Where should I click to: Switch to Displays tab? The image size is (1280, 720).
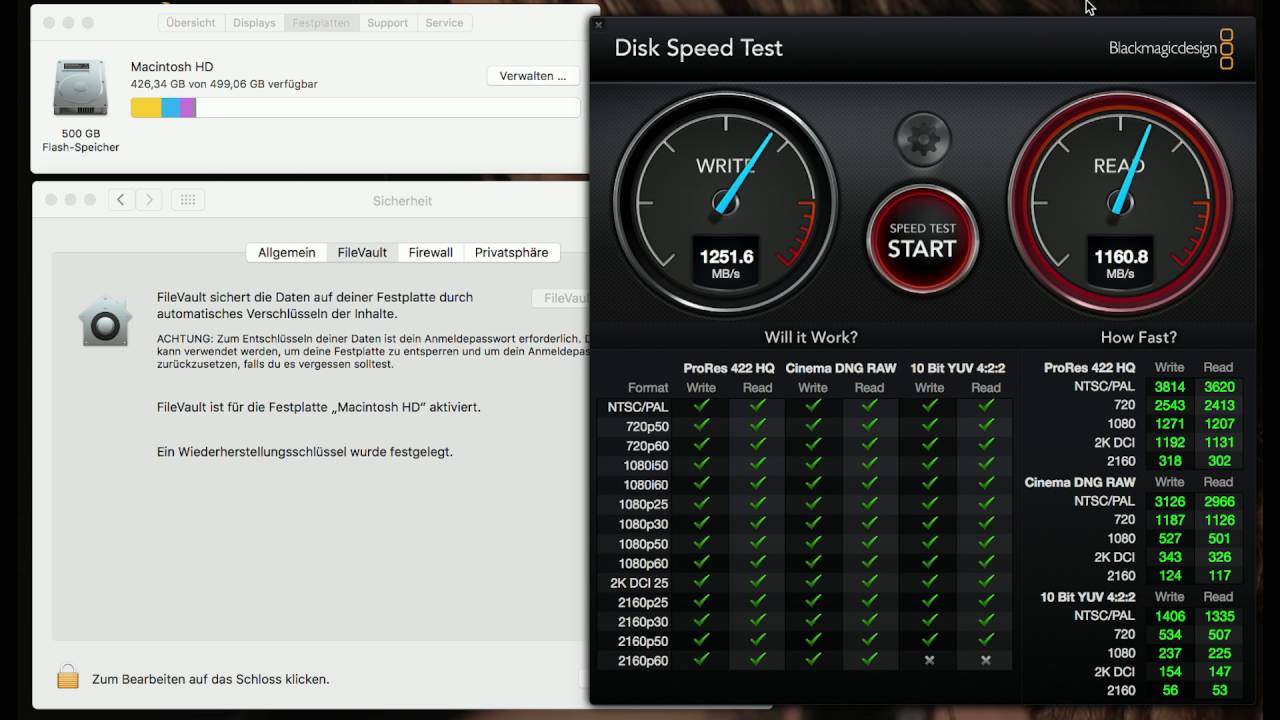click(x=254, y=22)
